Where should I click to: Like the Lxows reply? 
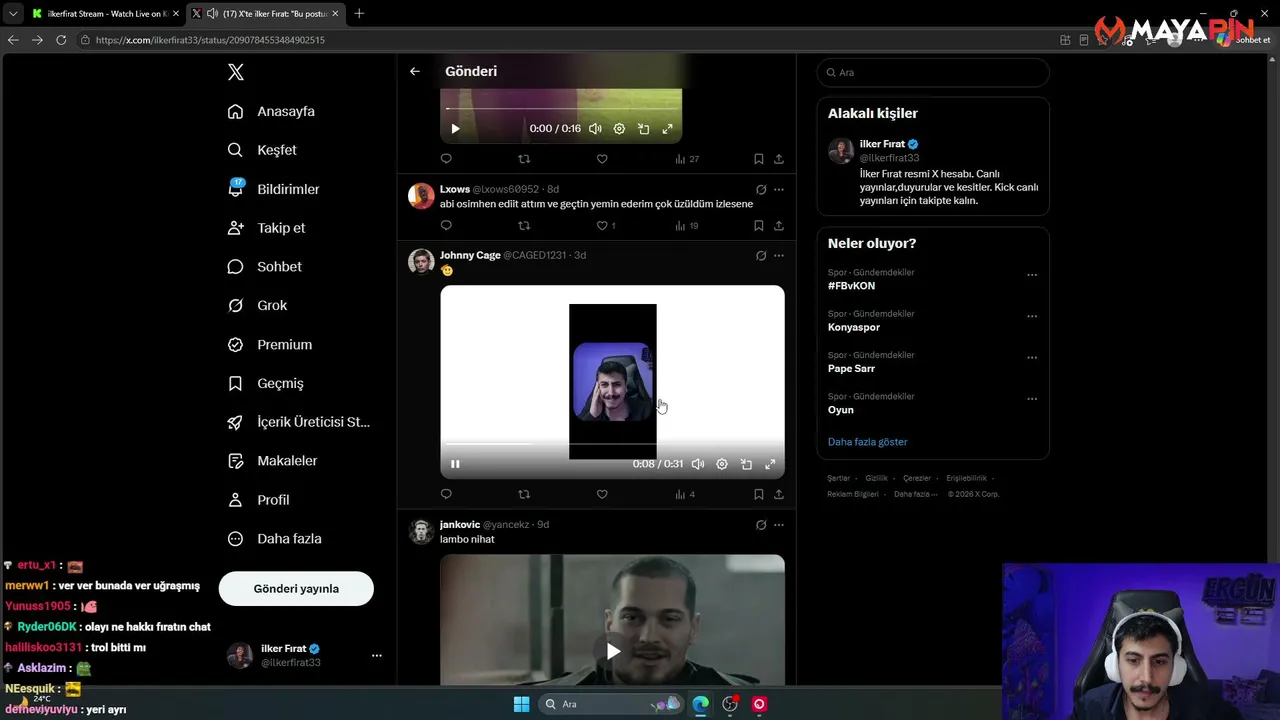602,226
